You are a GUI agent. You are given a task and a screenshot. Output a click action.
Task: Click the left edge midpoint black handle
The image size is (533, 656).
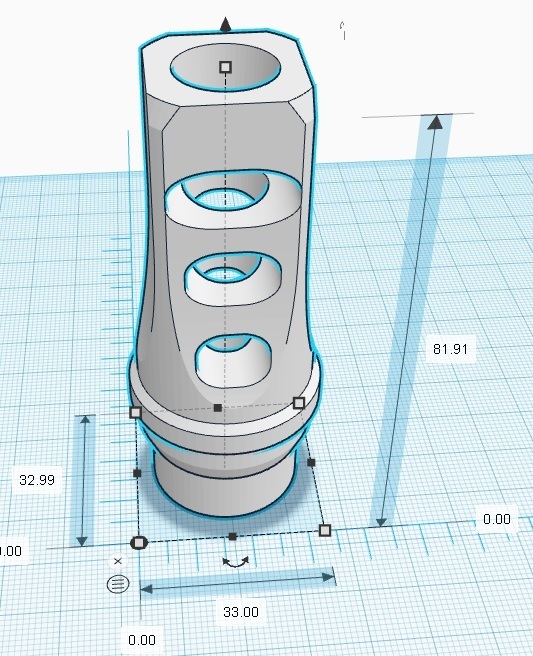(x=137, y=473)
